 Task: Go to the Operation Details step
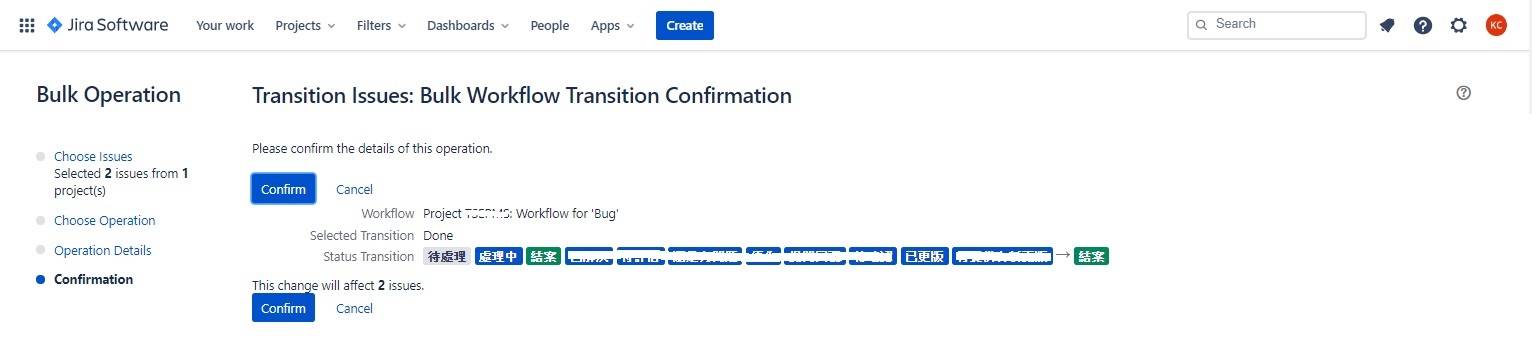[x=103, y=250]
